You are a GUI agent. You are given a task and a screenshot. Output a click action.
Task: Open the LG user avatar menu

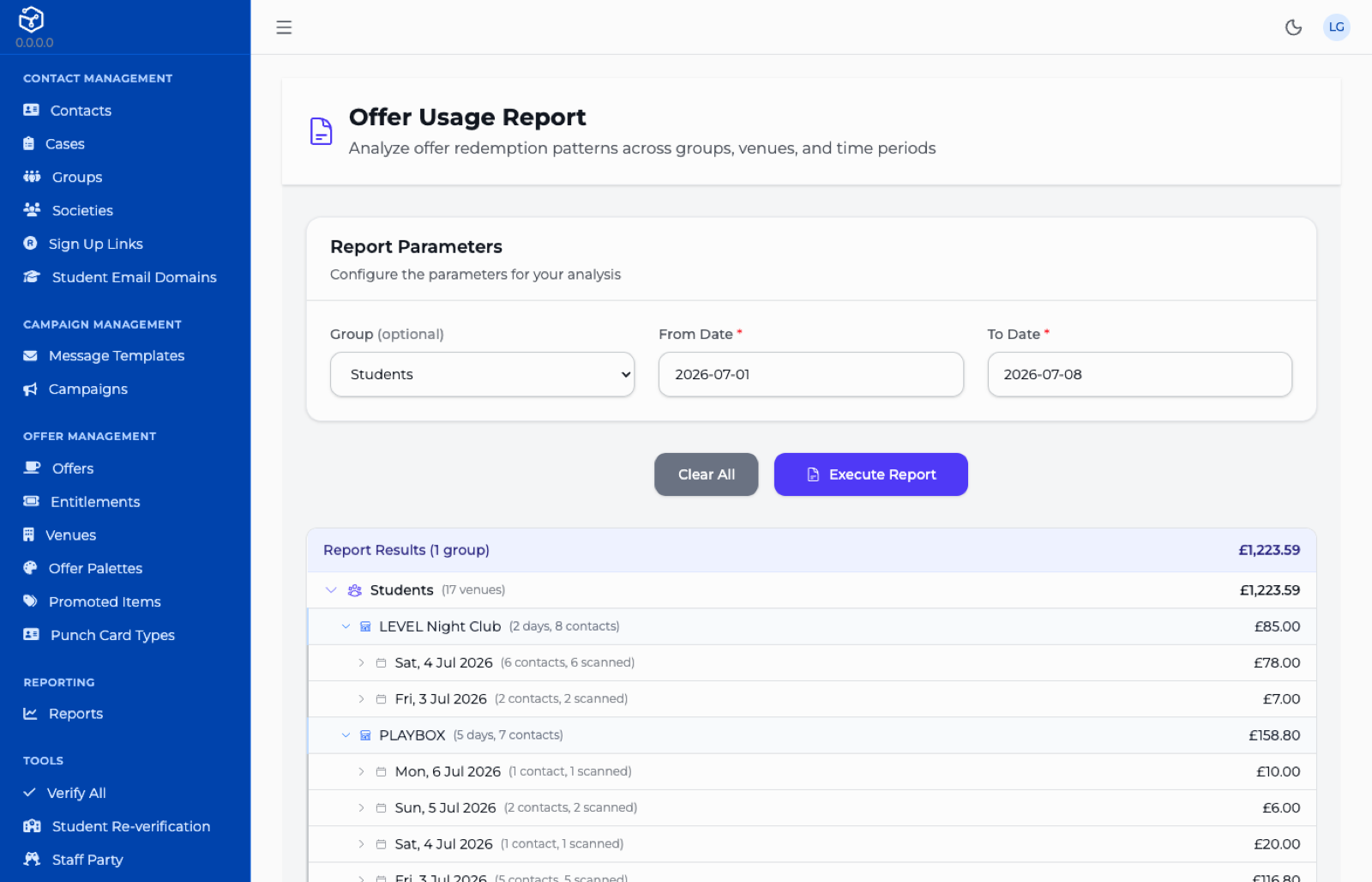(1336, 27)
